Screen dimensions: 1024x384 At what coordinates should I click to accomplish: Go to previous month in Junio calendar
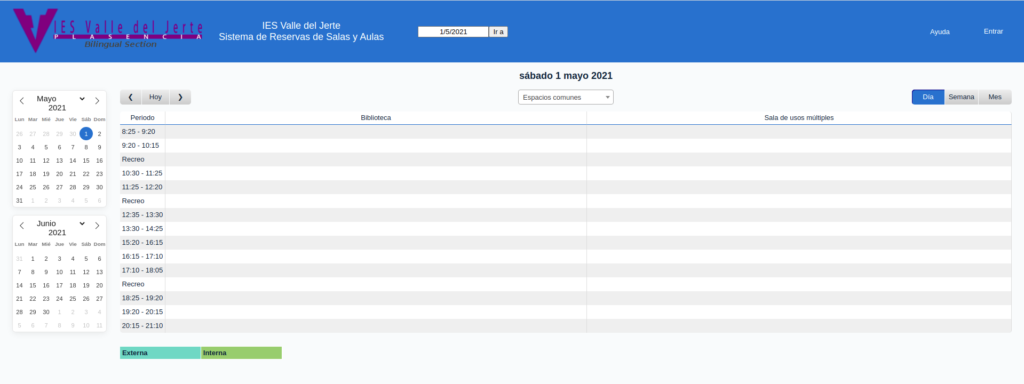click(22, 225)
